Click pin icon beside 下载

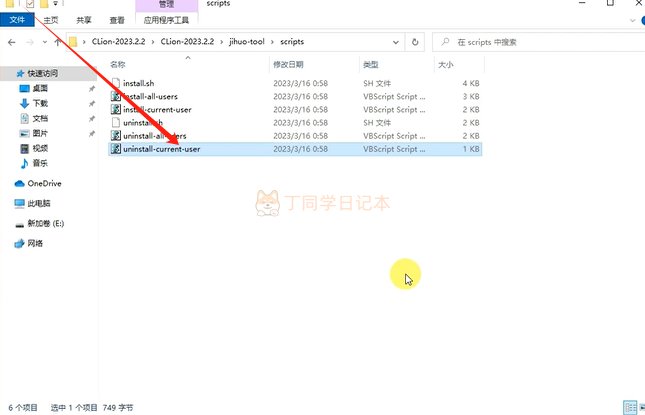pyautogui.click(x=92, y=104)
